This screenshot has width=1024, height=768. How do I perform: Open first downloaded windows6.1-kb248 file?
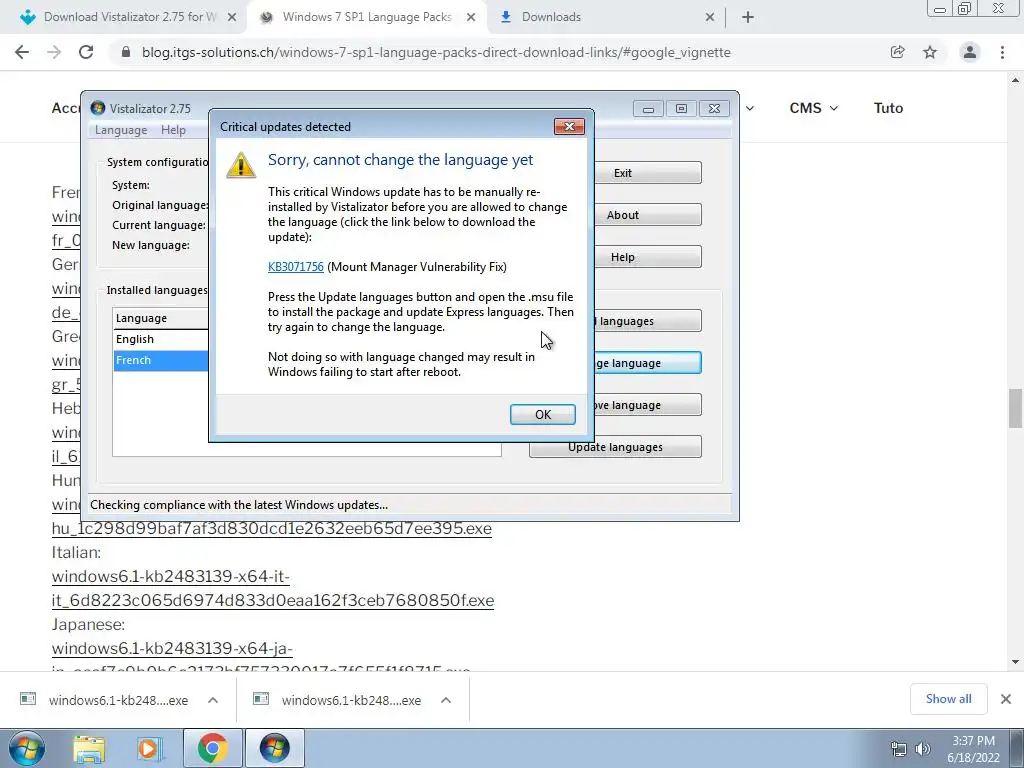pyautogui.click(x=118, y=700)
